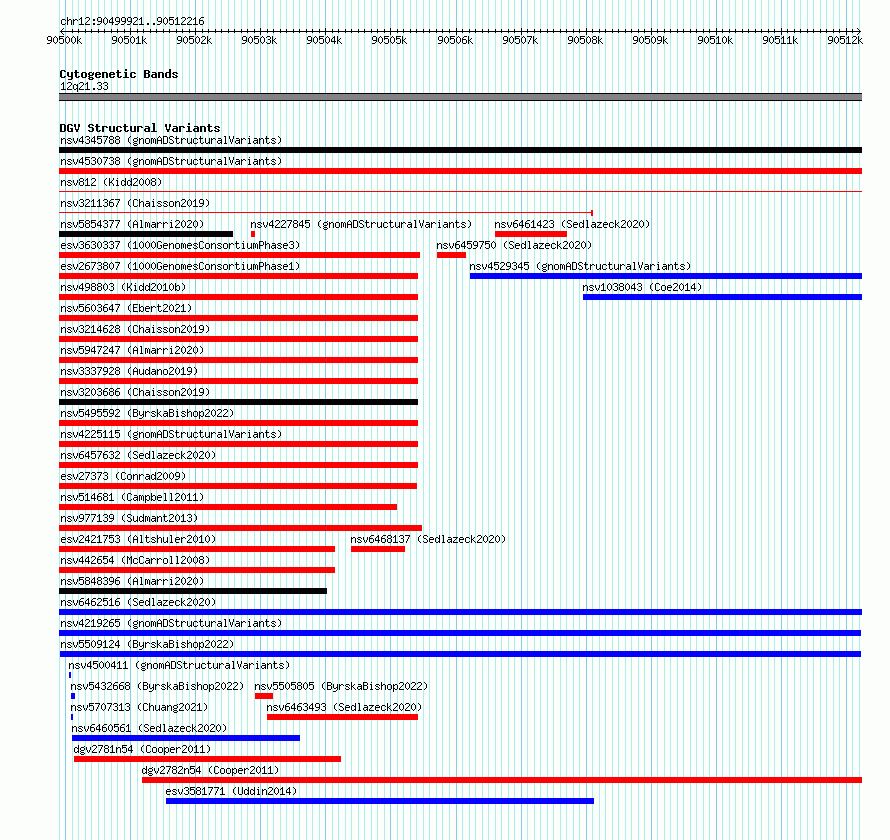Viewport: 890px width, 840px height.
Task: Select nsv6463493 (Sedlazeck2020) label
Action: [x=345, y=707]
